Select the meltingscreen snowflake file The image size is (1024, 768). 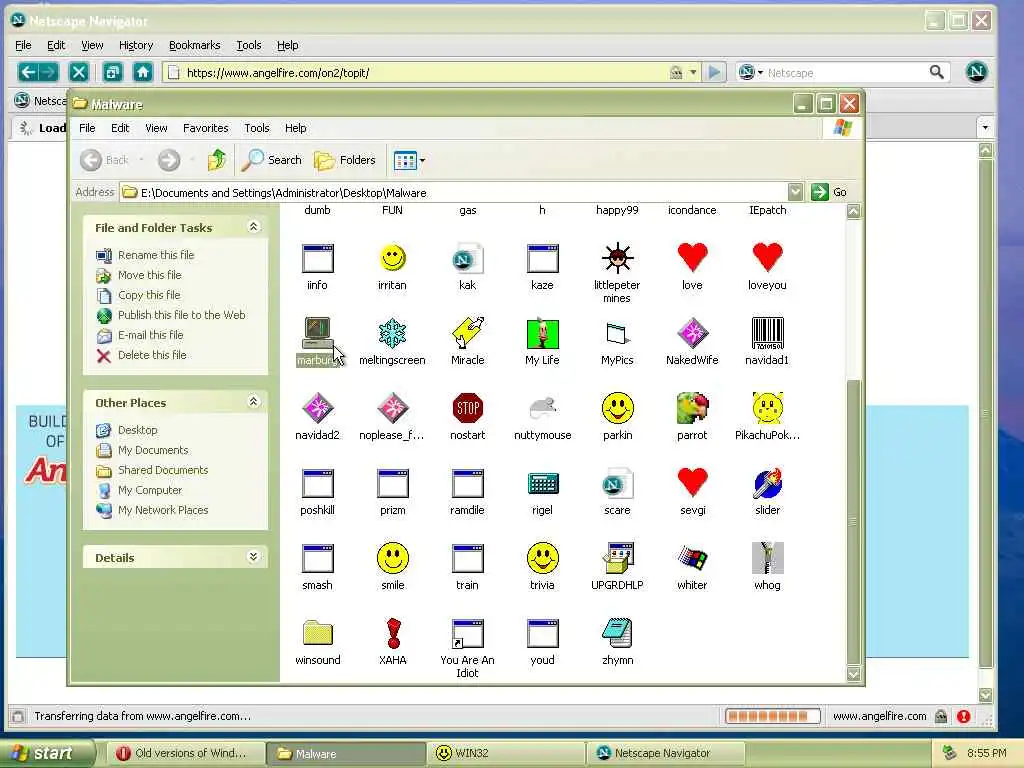pos(392,333)
